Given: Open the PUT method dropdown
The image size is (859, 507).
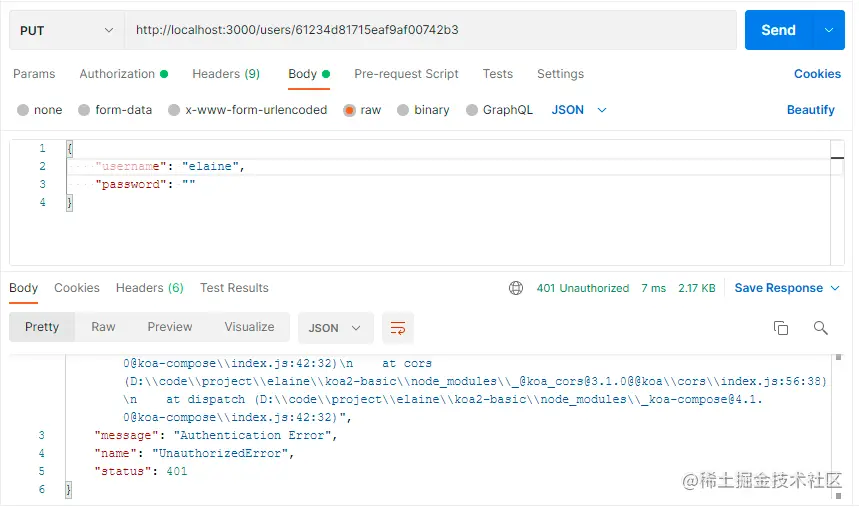Looking at the screenshot, I should point(67,30).
